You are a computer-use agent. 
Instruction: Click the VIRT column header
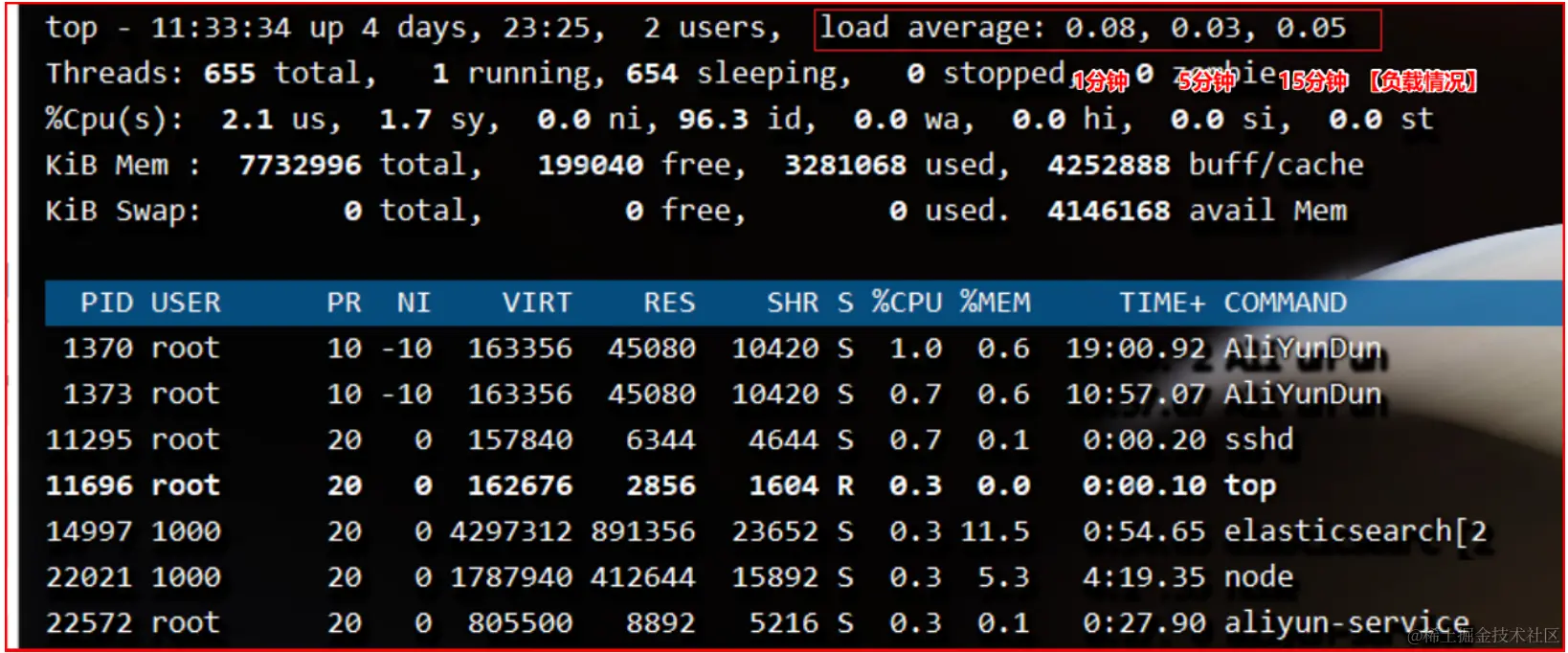[537, 304]
